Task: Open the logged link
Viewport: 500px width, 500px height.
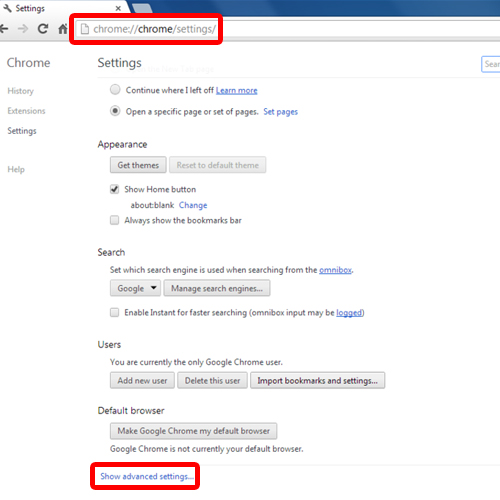Action: (349, 313)
